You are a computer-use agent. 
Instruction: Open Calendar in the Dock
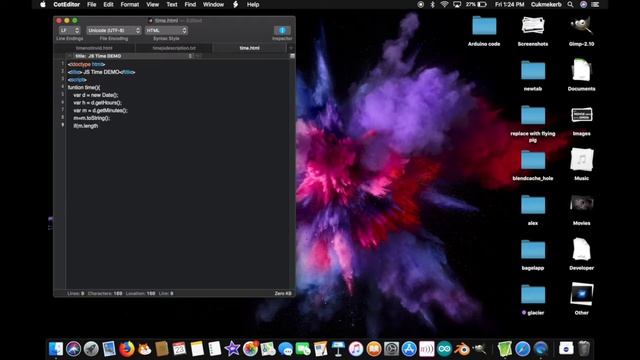(179, 349)
